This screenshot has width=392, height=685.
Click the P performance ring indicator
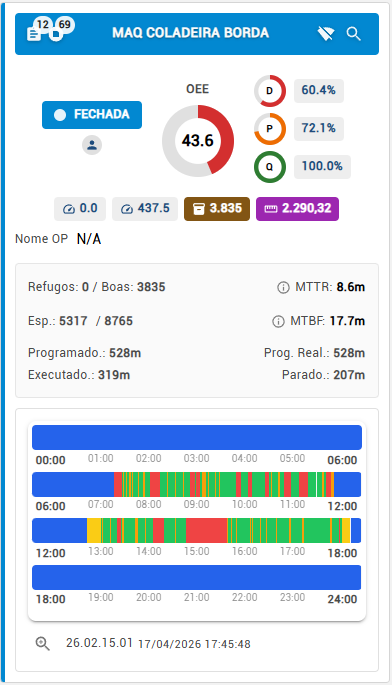point(270,129)
